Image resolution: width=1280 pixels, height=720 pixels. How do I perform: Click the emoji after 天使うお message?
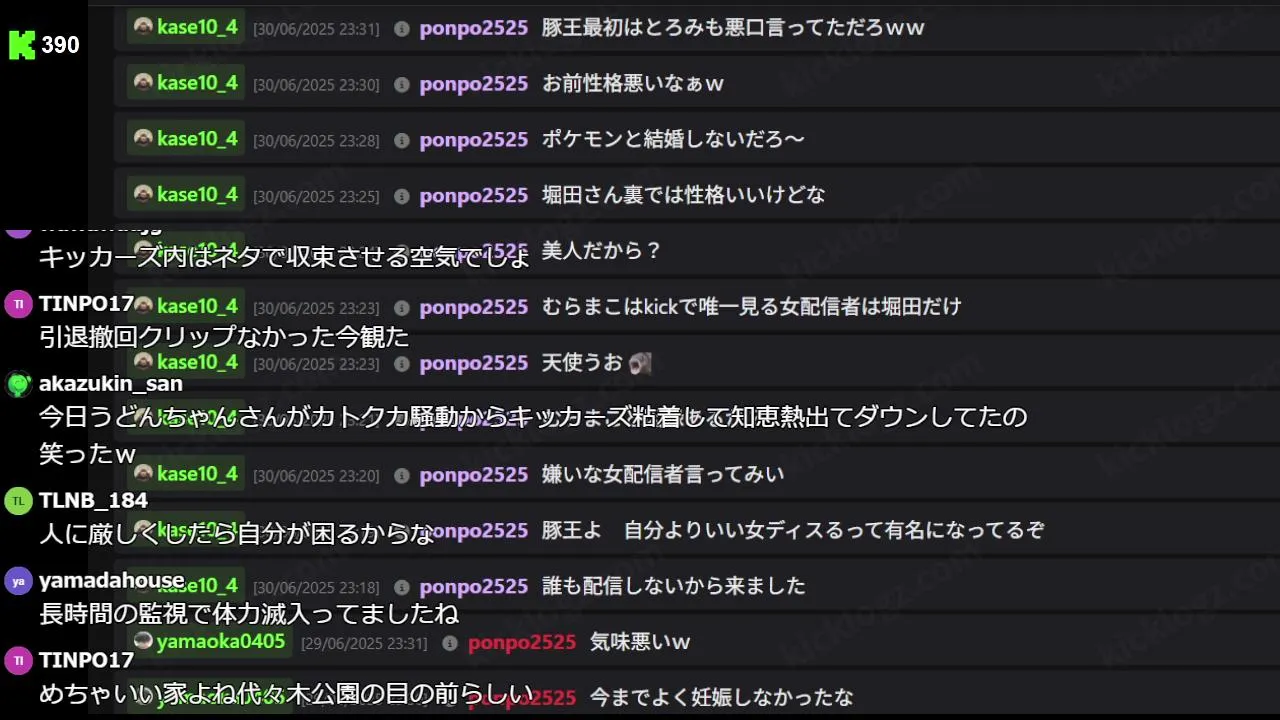[x=641, y=363]
